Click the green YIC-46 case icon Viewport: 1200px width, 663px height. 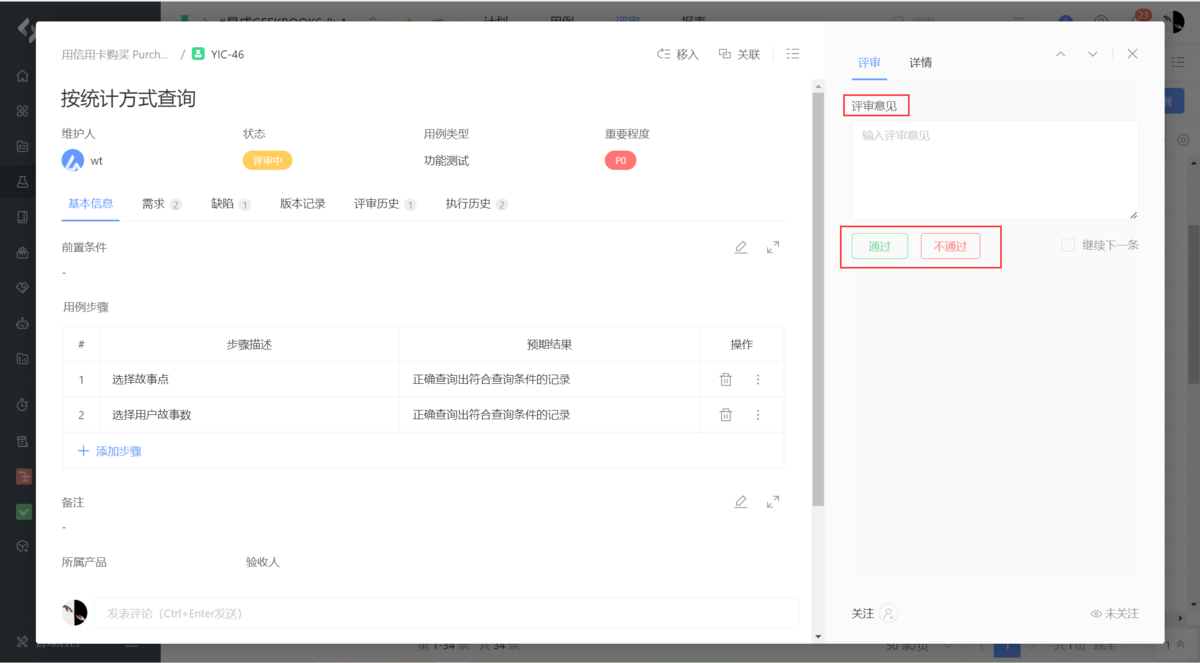(x=198, y=54)
